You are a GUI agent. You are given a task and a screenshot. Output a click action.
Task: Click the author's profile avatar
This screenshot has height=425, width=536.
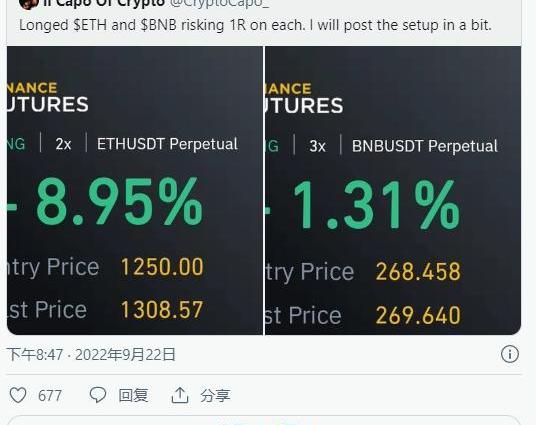pyautogui.click(x=29, y=4)
